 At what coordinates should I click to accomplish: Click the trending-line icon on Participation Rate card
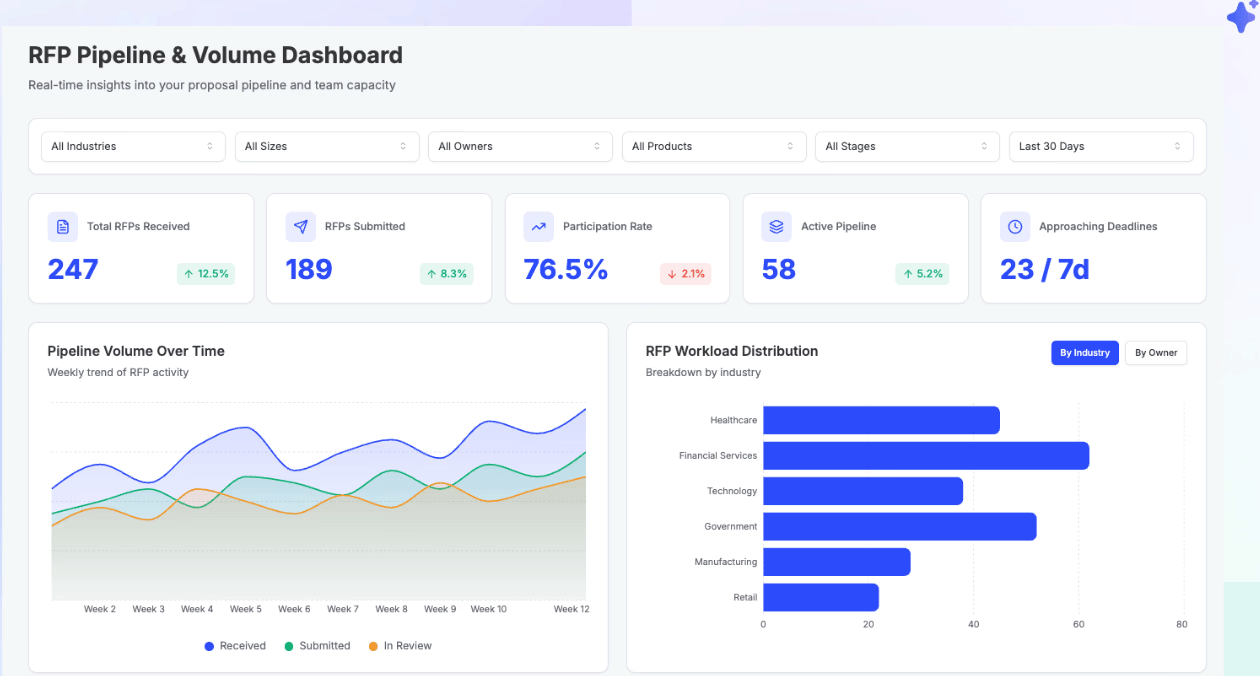(x=538, y=226)
